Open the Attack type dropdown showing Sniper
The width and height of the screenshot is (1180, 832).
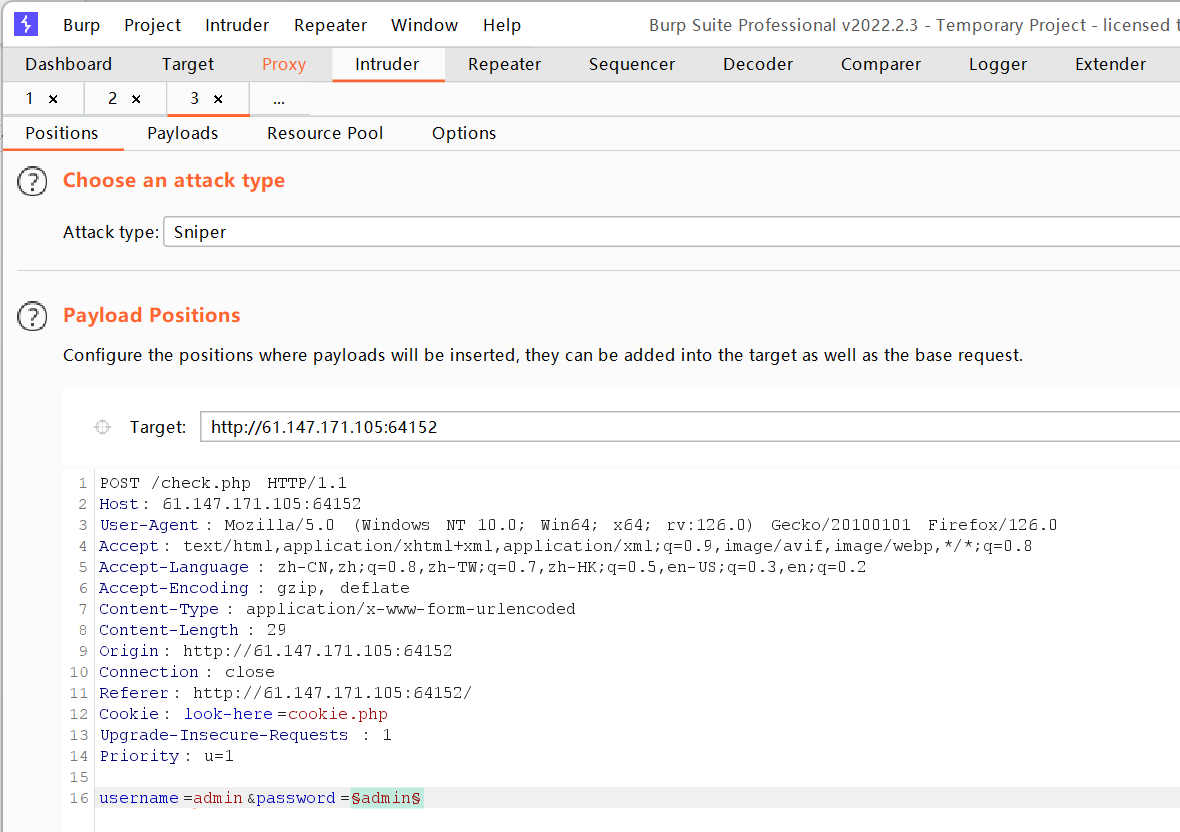tap(671, 232)
